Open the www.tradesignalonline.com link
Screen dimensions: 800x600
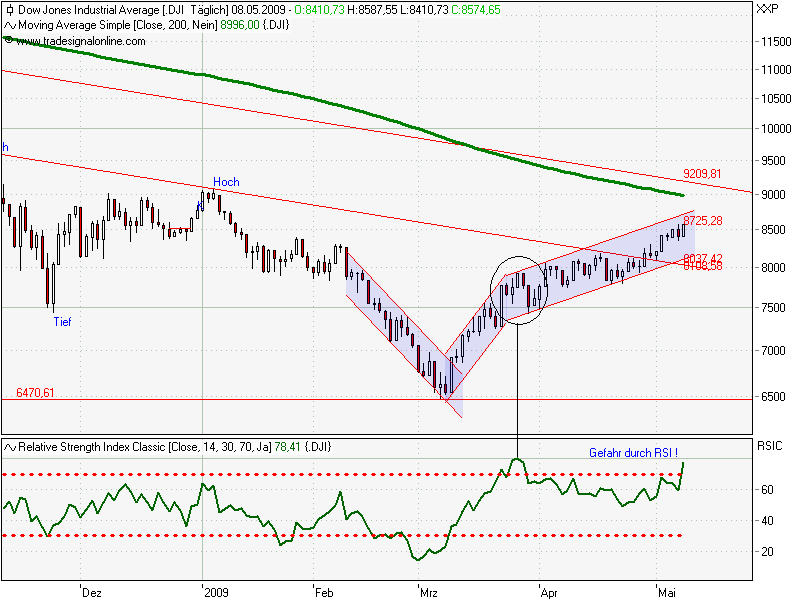tap(81, 41)
